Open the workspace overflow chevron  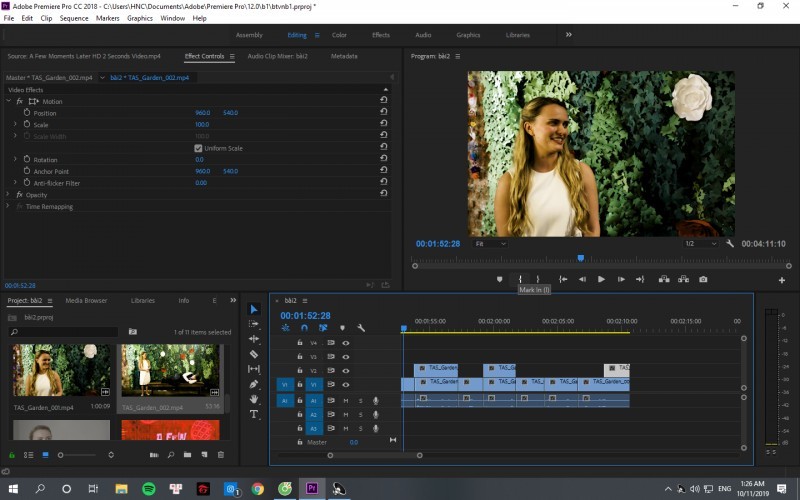click(568, 35)
